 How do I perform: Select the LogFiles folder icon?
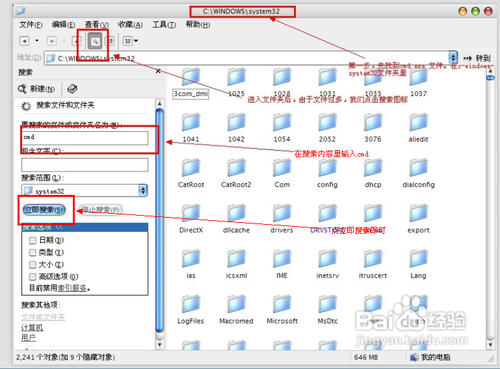point(191,304)
